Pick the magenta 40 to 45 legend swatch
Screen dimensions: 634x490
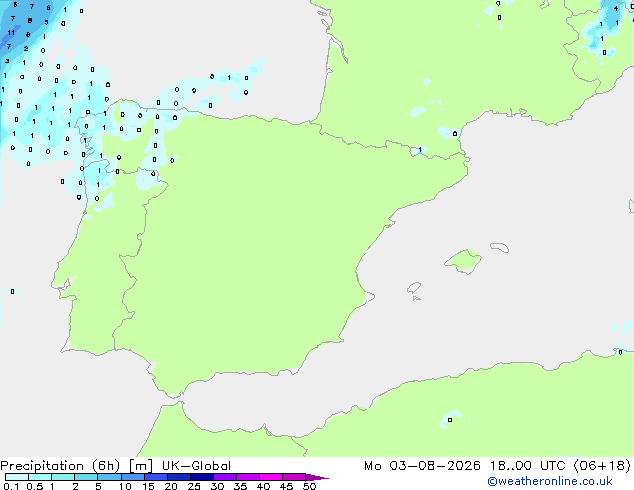tap(271, 477)
